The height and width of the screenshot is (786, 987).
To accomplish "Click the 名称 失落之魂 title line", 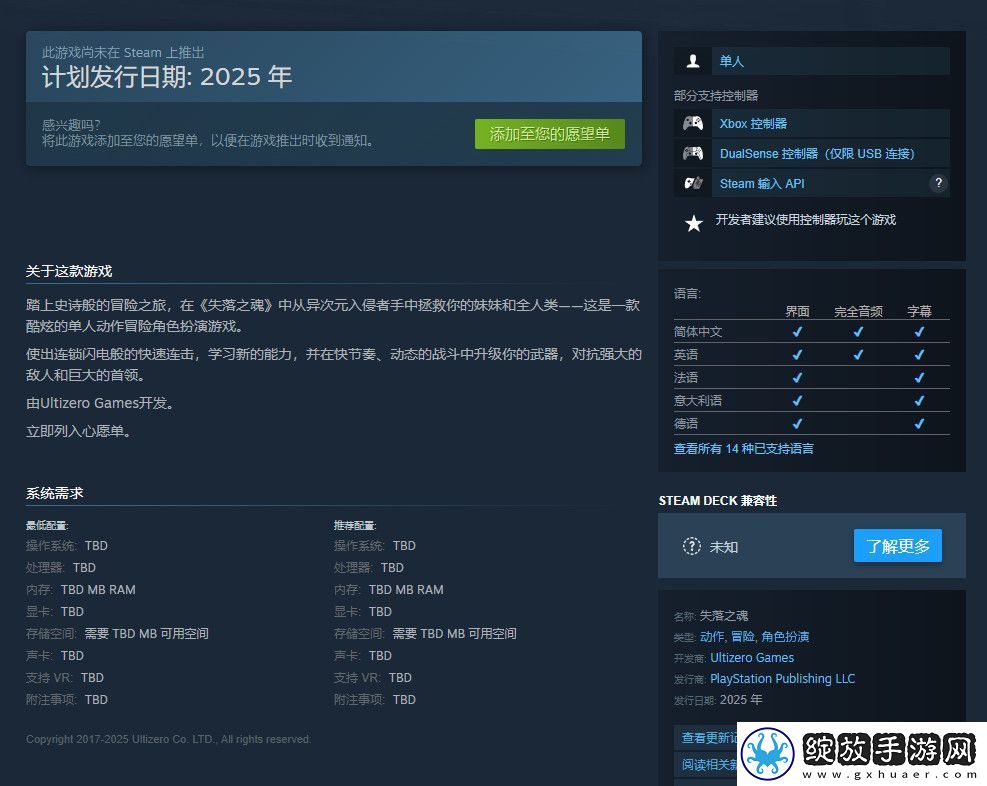I will click(x=711, y=615).
